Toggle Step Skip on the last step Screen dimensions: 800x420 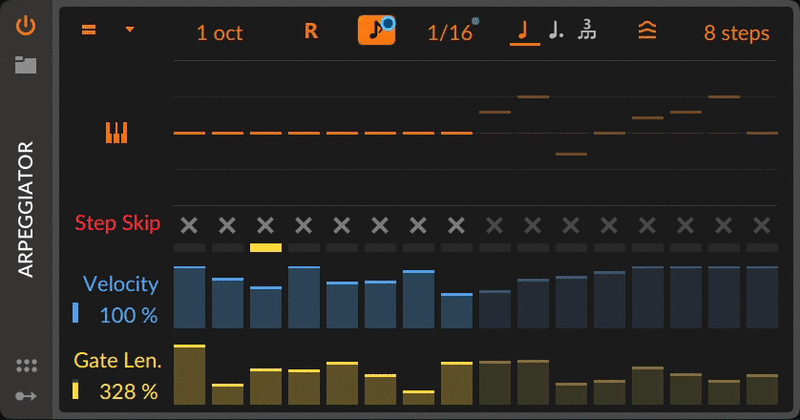(x=762, y=224)
